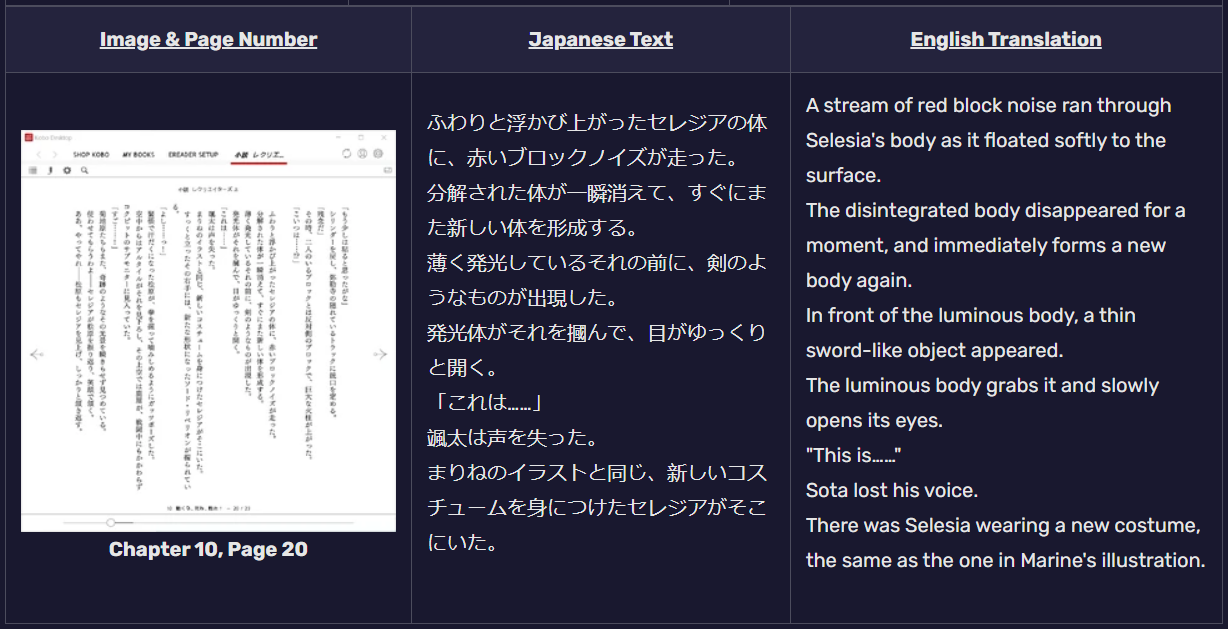Click the Kobo back navigation chevron
Image resolution: width=1228 pixels, height=629 pixels.
coord(39,155)
